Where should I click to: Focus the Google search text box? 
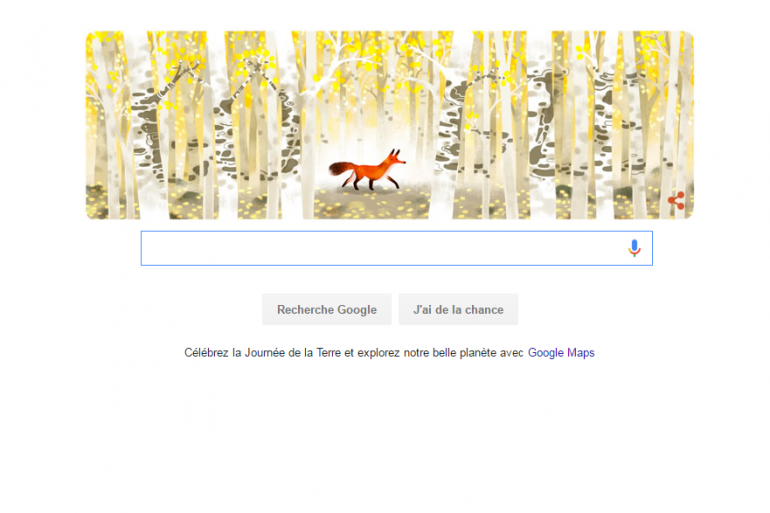click(396, 248)
